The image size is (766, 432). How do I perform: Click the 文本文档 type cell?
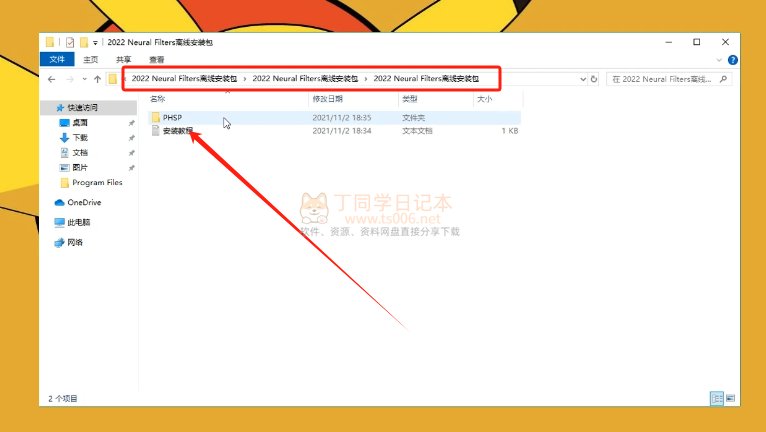417,131
